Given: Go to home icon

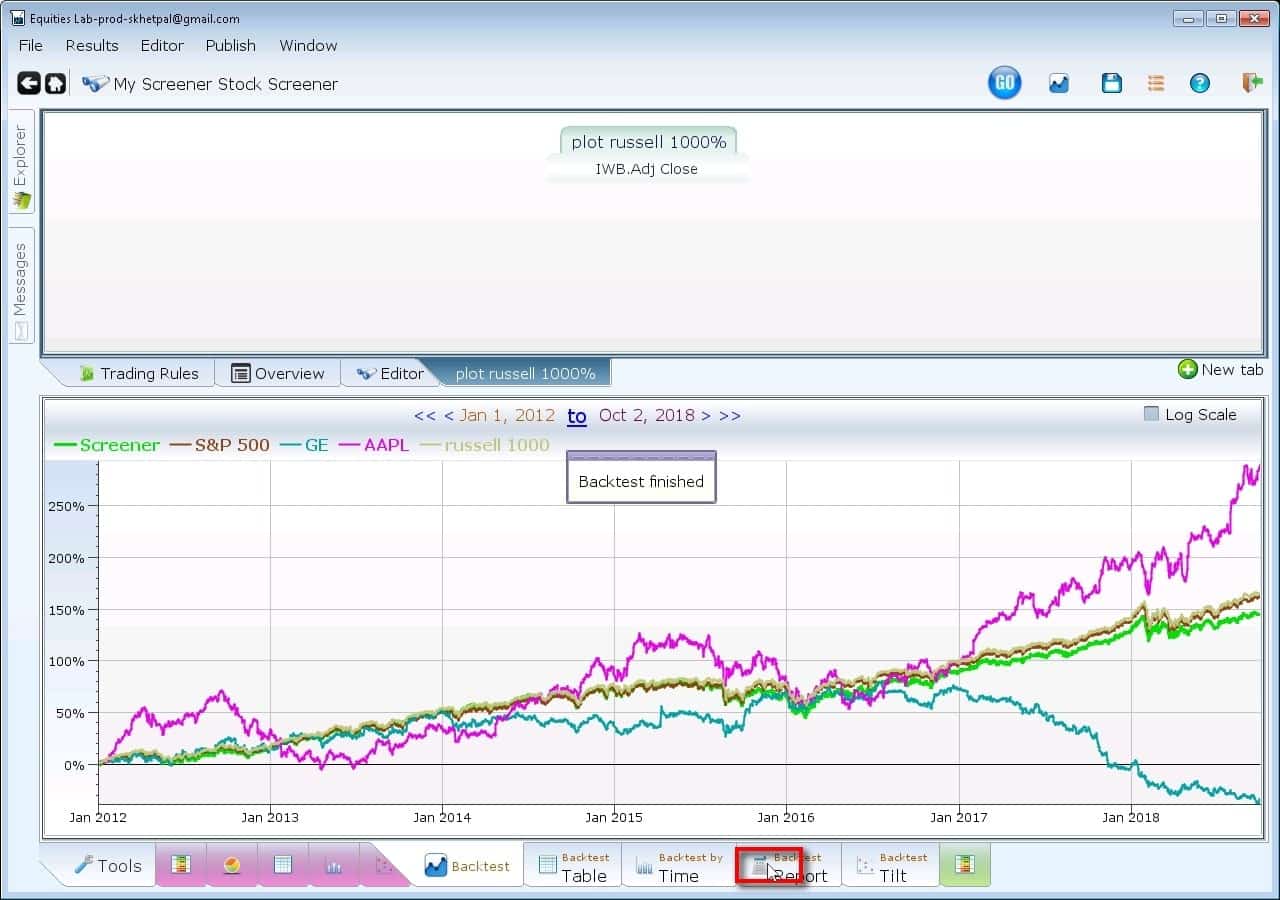Looking at the screenshot, I should click(56, 84).
